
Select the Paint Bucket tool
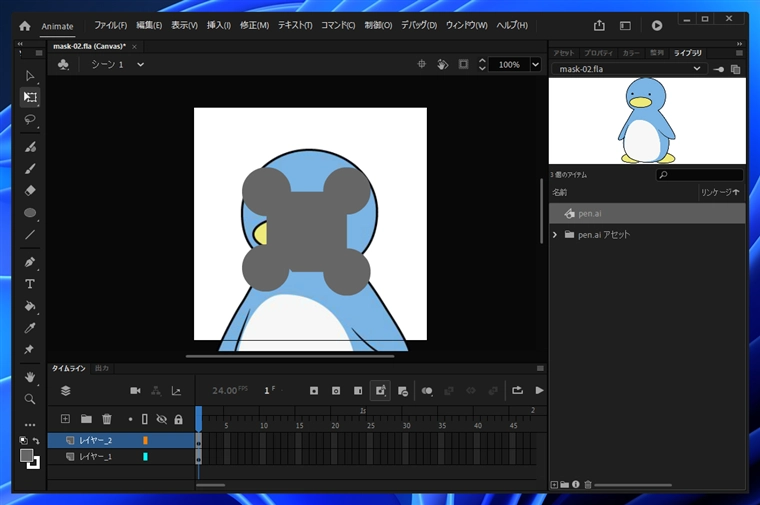pyautogui.click(x=30, y=306)
